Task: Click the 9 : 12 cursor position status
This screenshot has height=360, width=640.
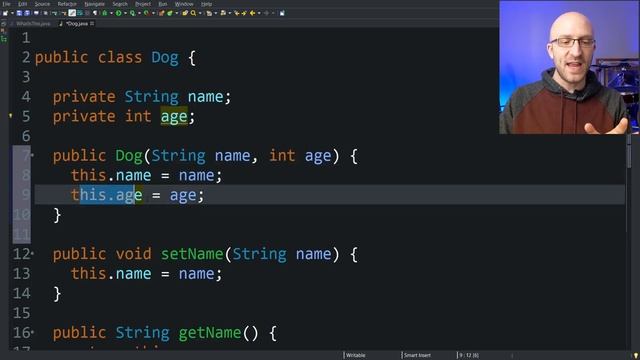Action: pyautogui.click(x=469, y=355)
